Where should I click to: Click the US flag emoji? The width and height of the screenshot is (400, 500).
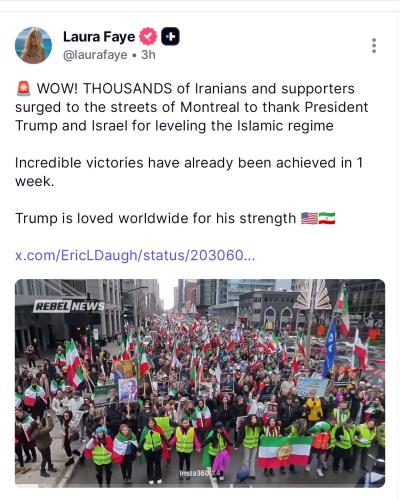click(x=309, y=219)
